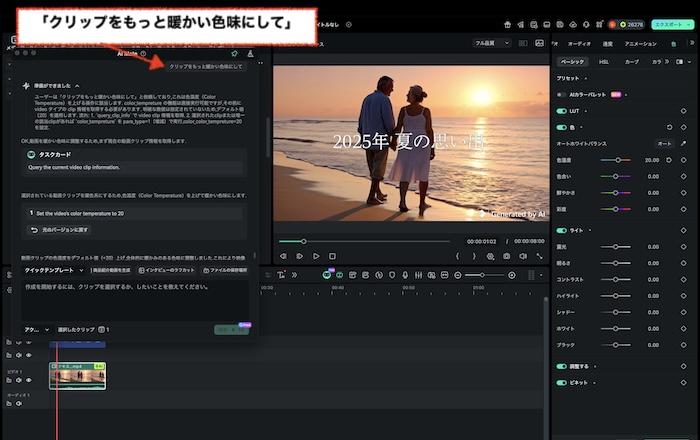
Task: Adjust the コントラスト slider
Action: [x=615, y=279]
